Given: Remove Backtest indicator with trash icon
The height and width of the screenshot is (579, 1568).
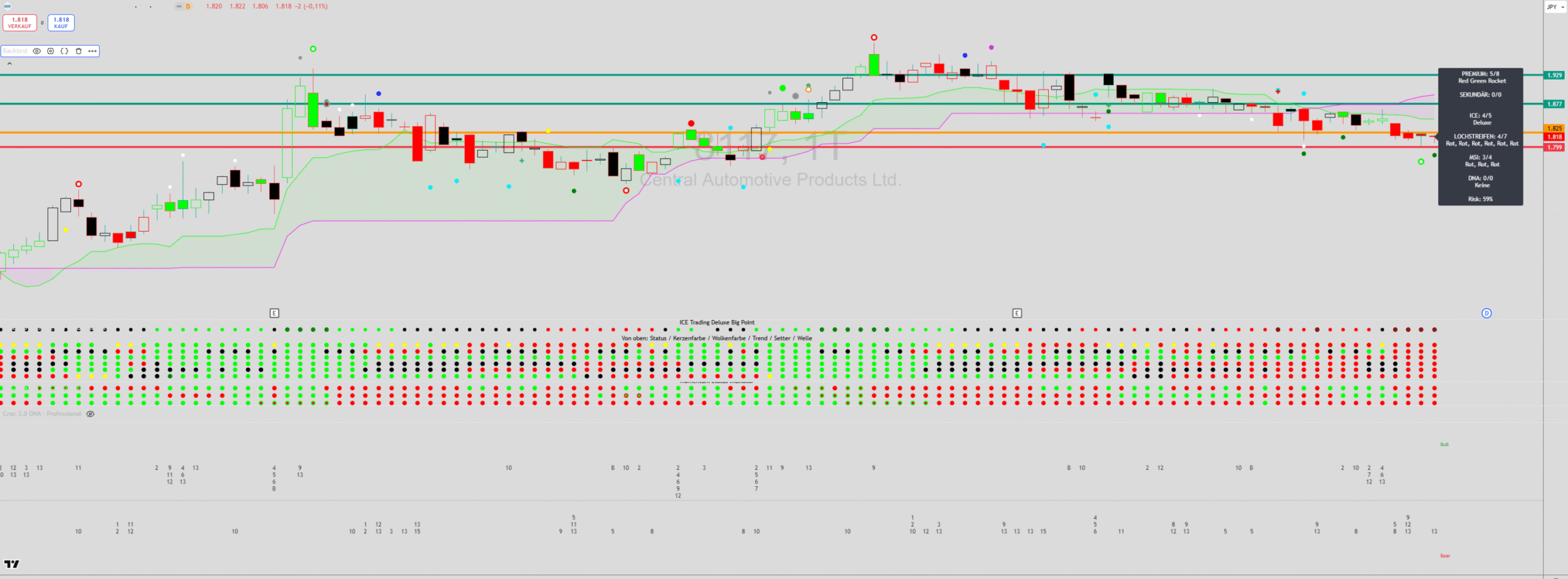Looking at the screenshot, I should coord(78,51).
